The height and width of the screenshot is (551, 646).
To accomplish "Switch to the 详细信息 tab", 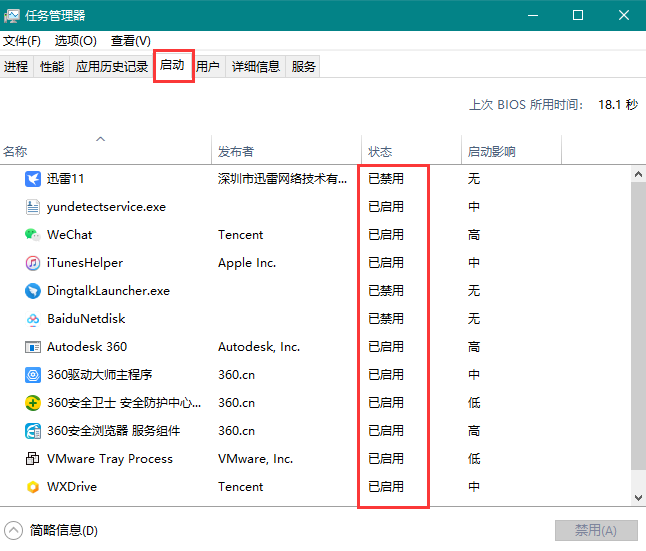I will click(255, 66).
